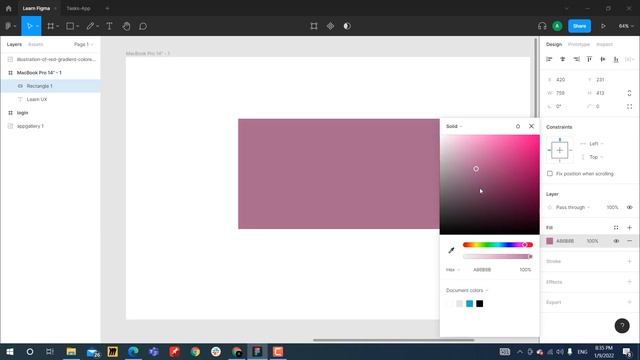The width and height of the screenshot is (640, 360).
Task: Click Align right icon
Action: click(576, 59)
